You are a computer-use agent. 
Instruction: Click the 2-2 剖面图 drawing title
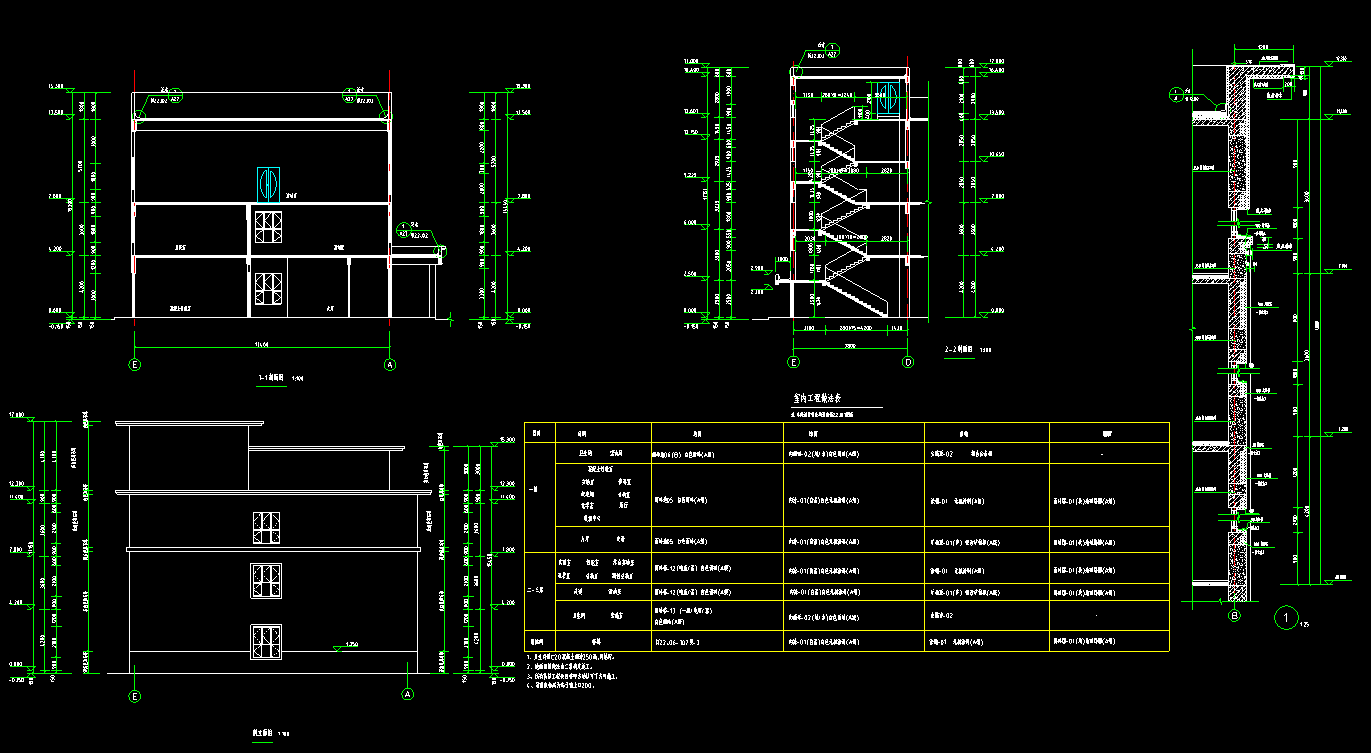click(964, 350)
